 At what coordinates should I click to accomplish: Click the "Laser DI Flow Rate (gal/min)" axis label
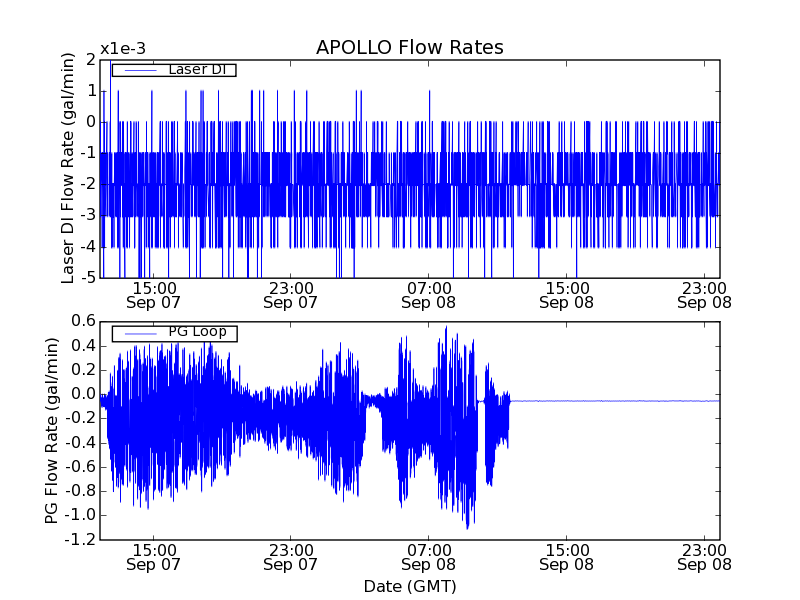(67, 168)
